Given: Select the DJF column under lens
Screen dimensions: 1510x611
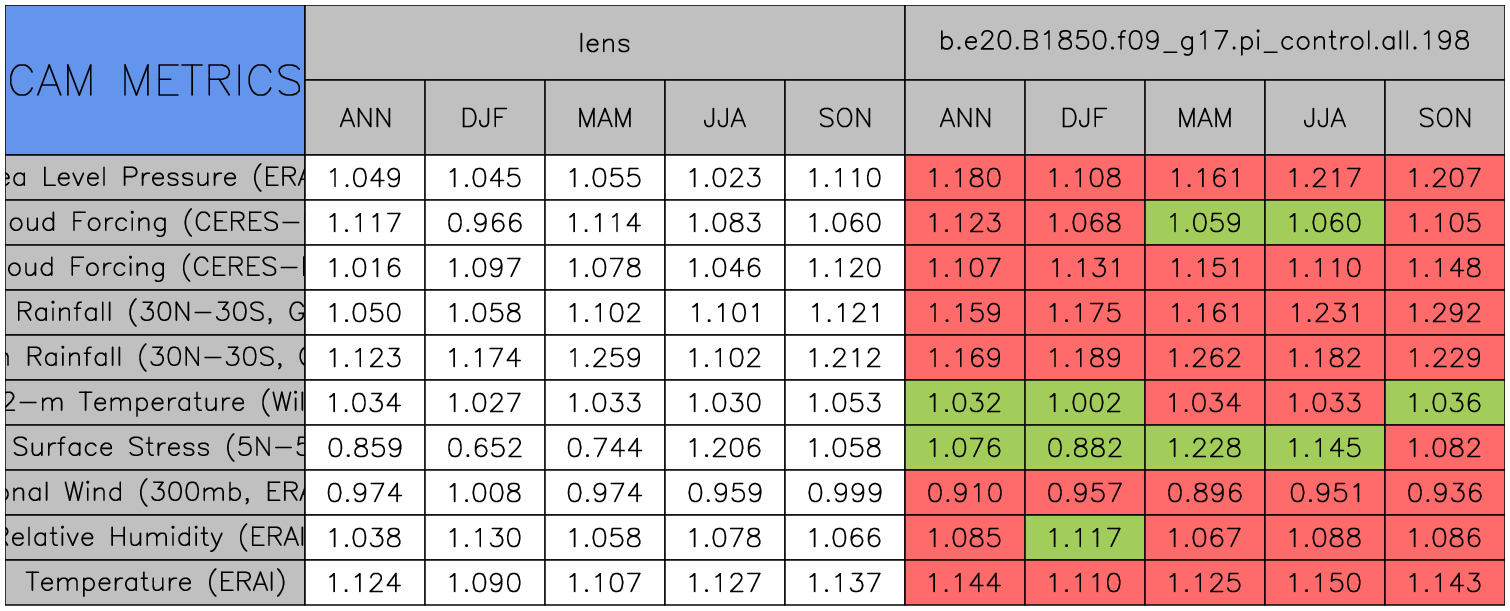Looking at the screenshot, I should pos(484,118).
